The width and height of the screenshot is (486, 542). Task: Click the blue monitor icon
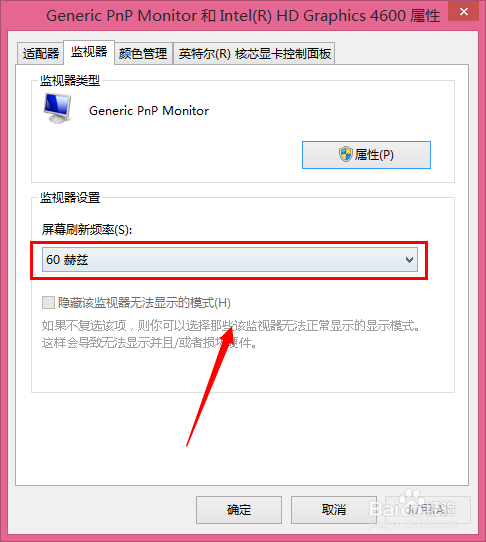point(58,108)
